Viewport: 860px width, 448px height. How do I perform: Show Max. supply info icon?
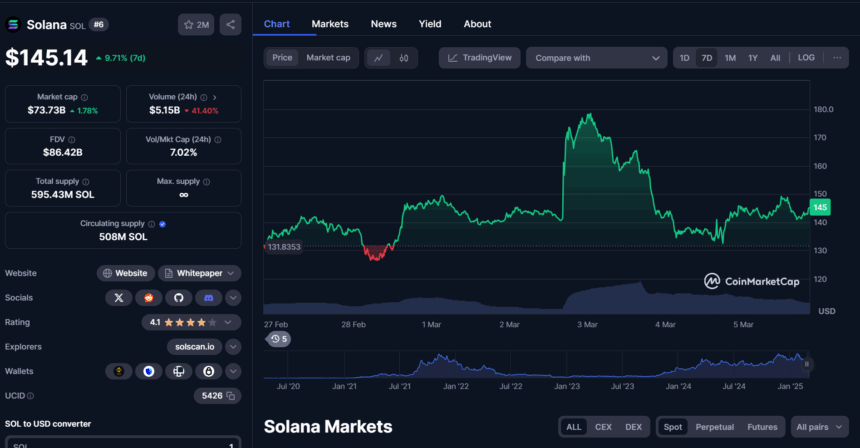coord(206,182)
